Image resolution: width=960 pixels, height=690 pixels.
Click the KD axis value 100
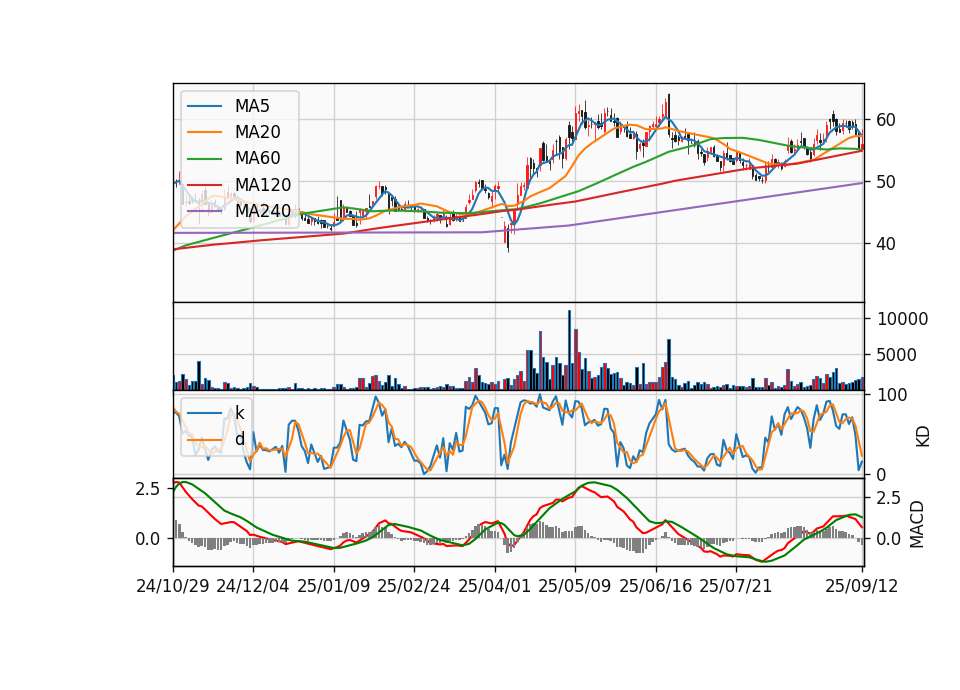[x=892, y=395]
